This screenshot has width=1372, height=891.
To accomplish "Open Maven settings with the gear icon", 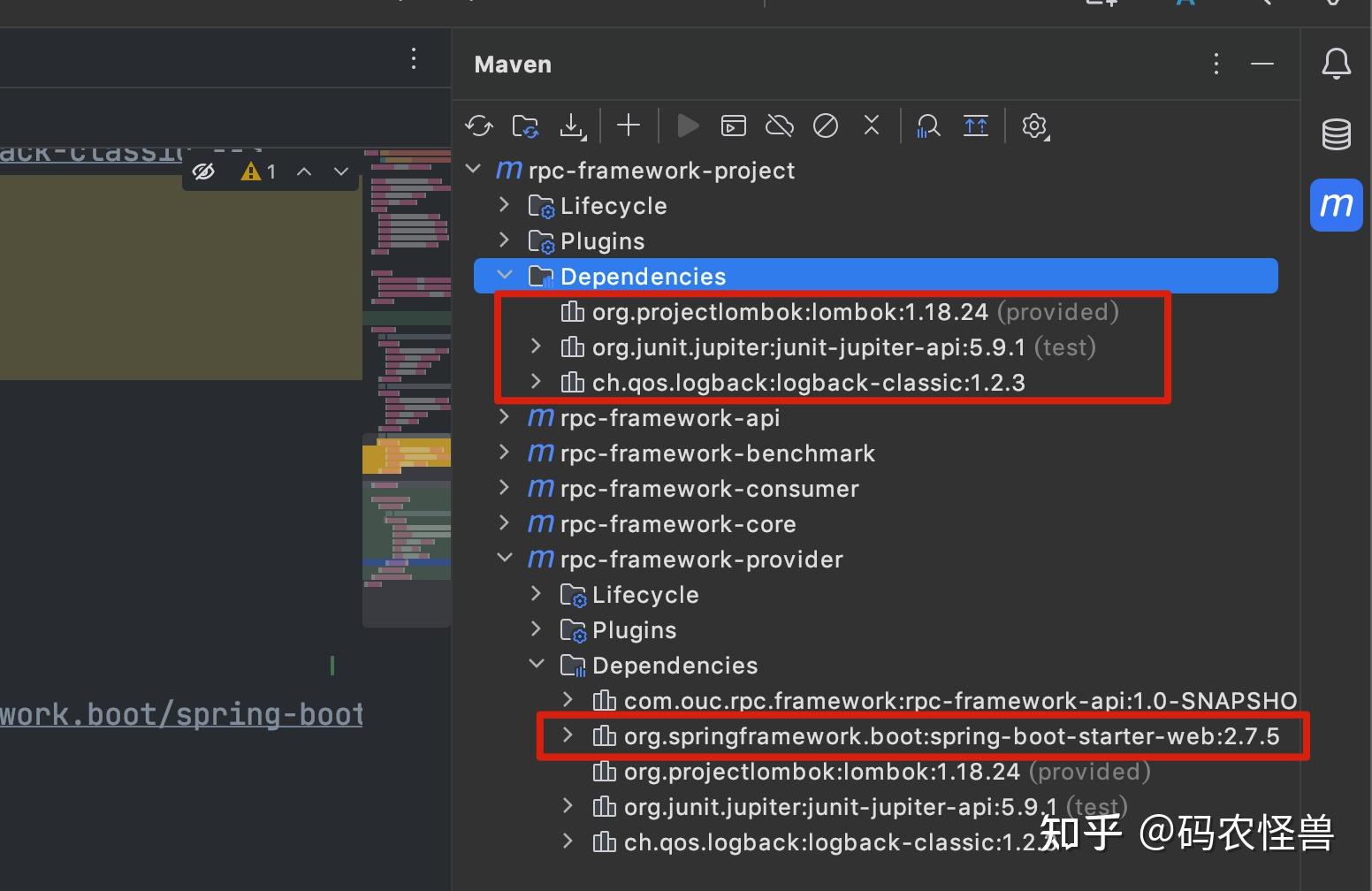I will (1034, 126).
